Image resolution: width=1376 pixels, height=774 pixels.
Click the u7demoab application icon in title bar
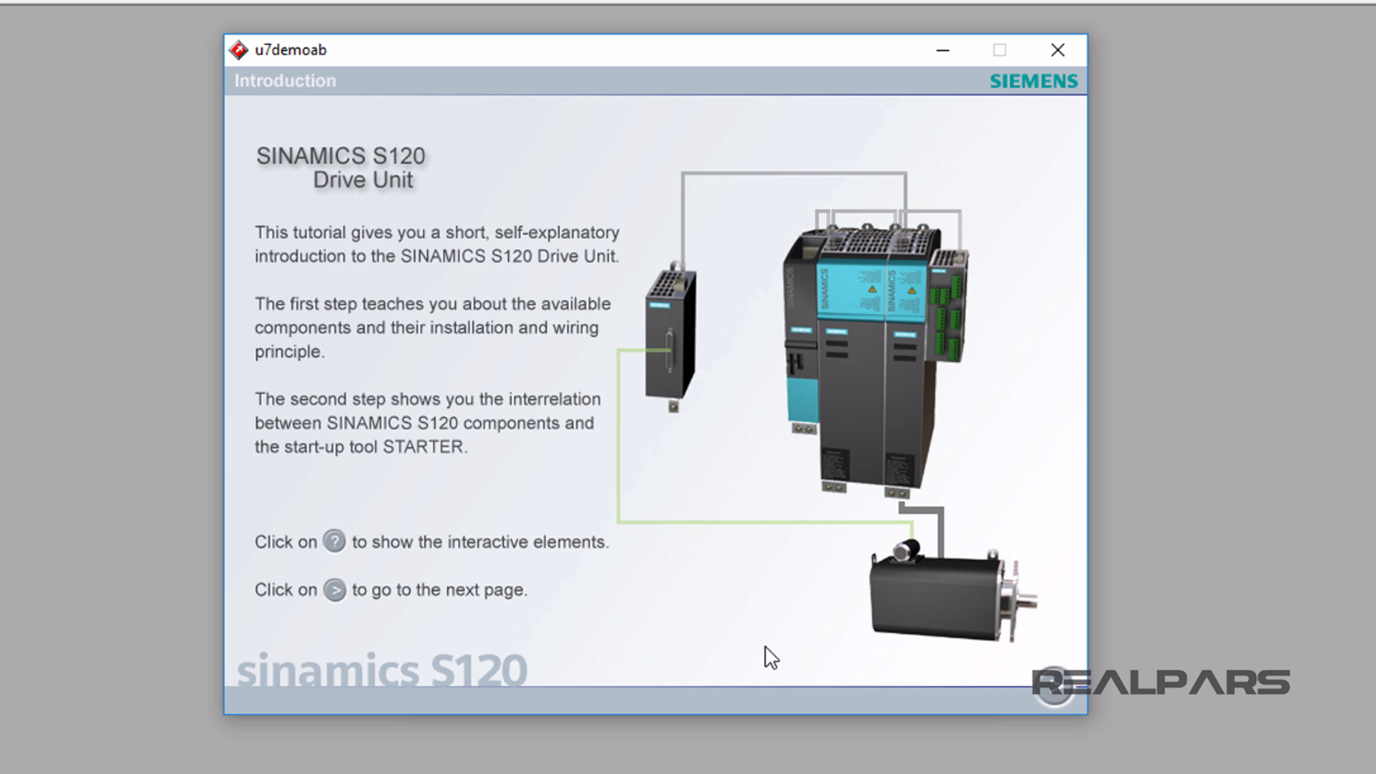pyautogui.click(x=238, y=50)
